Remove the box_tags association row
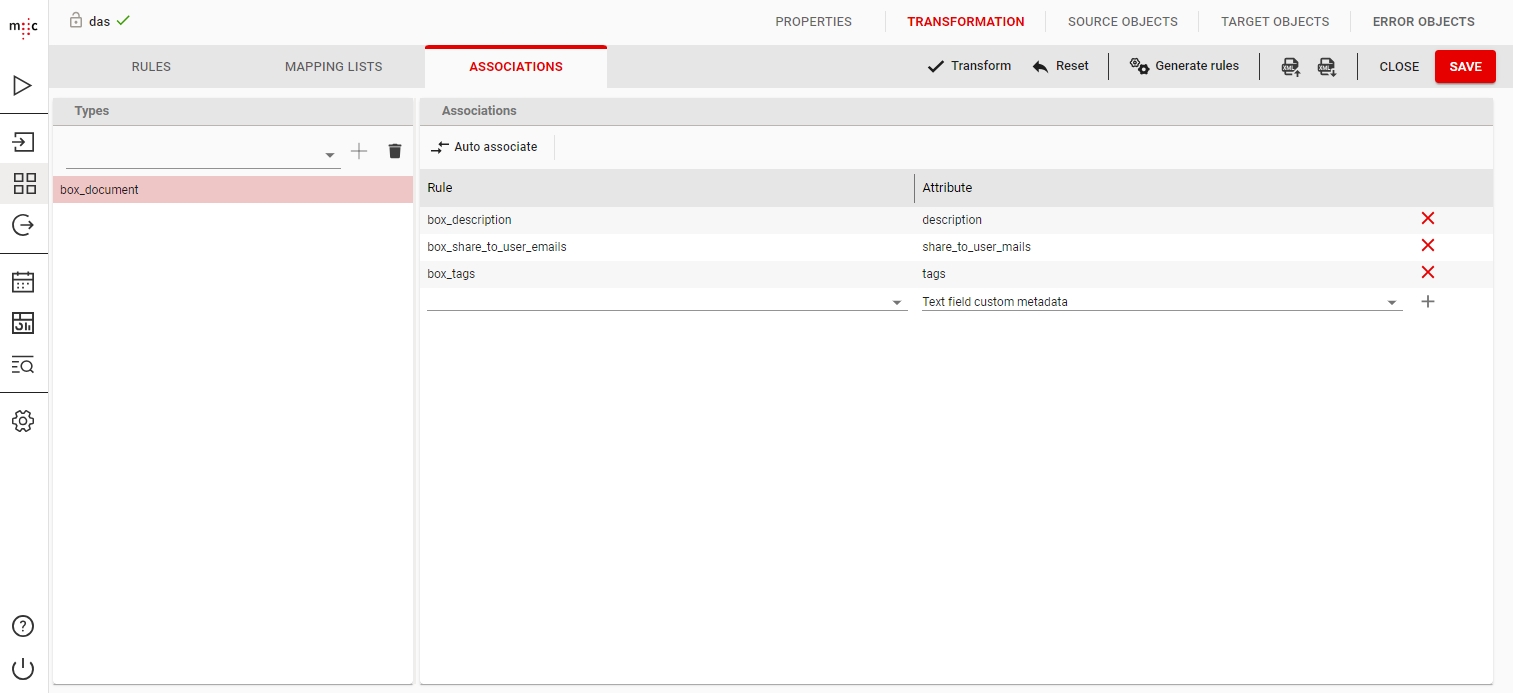The width and height of the screenshot is (1513, 693). pyautogui.click(x=1427, y=273)
